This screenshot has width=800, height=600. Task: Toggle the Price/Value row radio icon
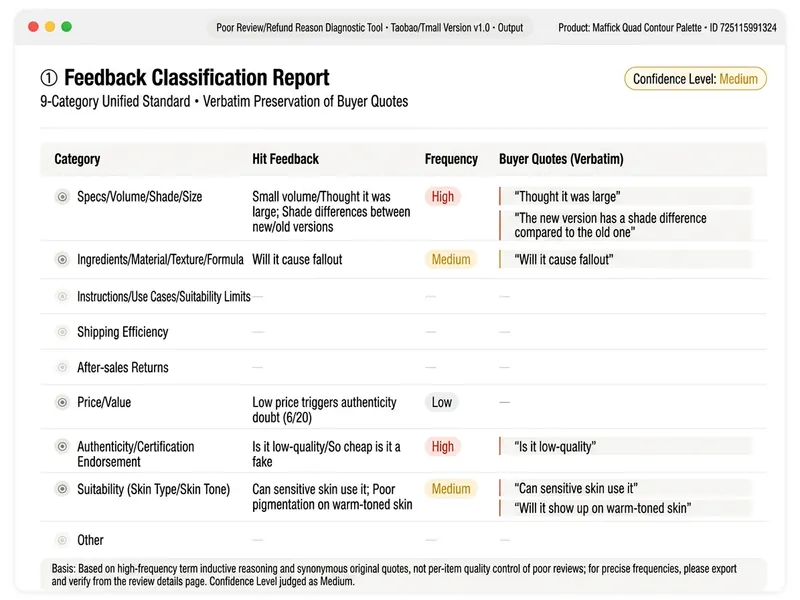[62, 403]
